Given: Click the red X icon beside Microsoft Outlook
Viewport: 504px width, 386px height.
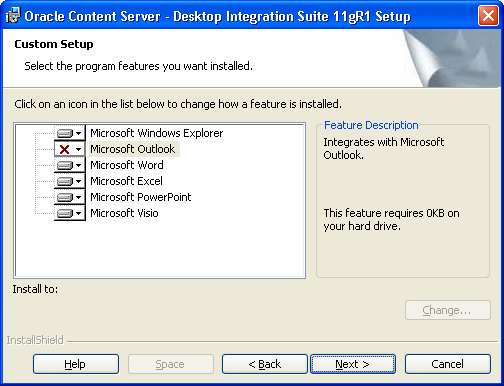Looking at the screenshot, I should pos(64,149).
